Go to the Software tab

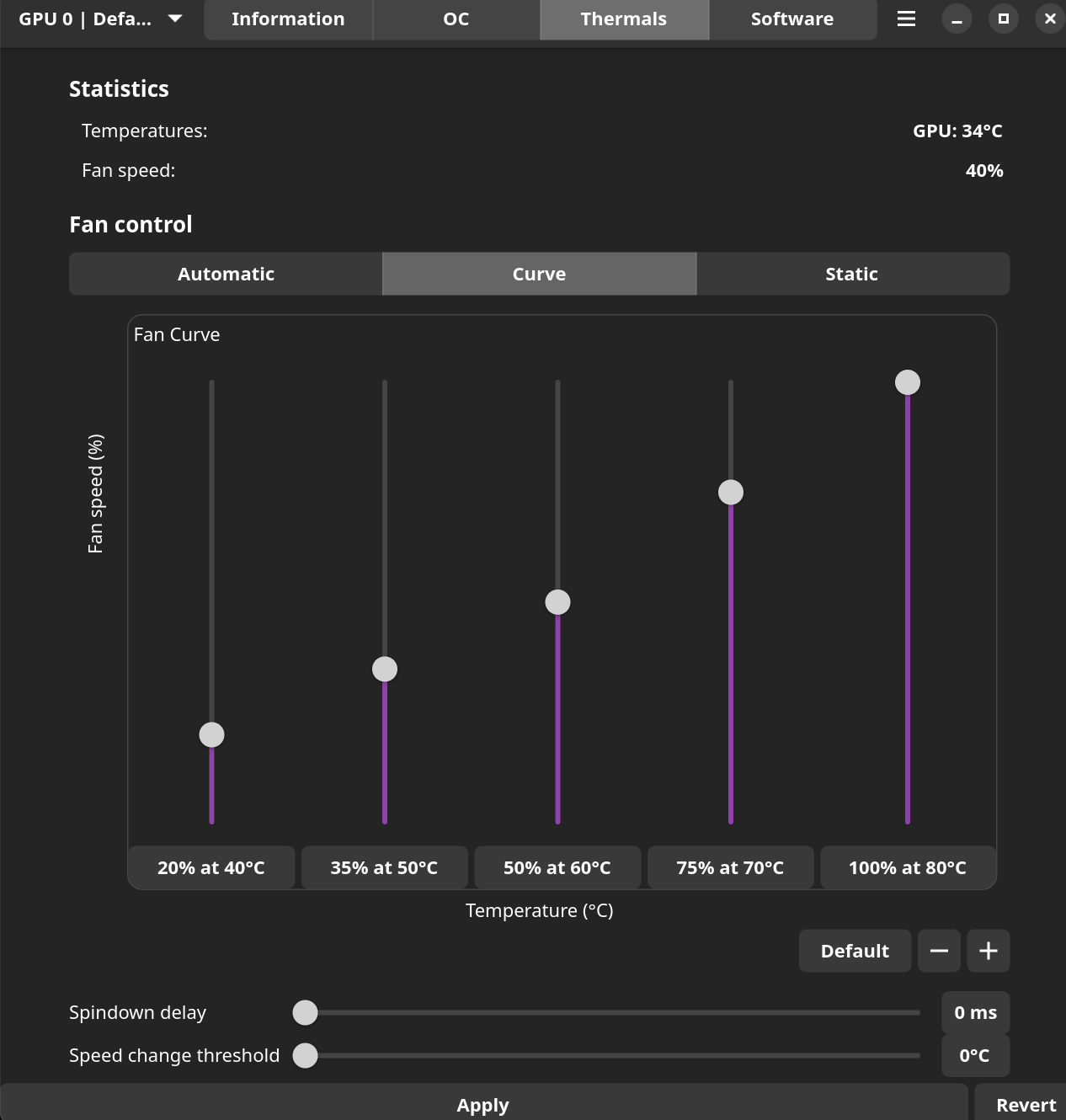(792, 19)
